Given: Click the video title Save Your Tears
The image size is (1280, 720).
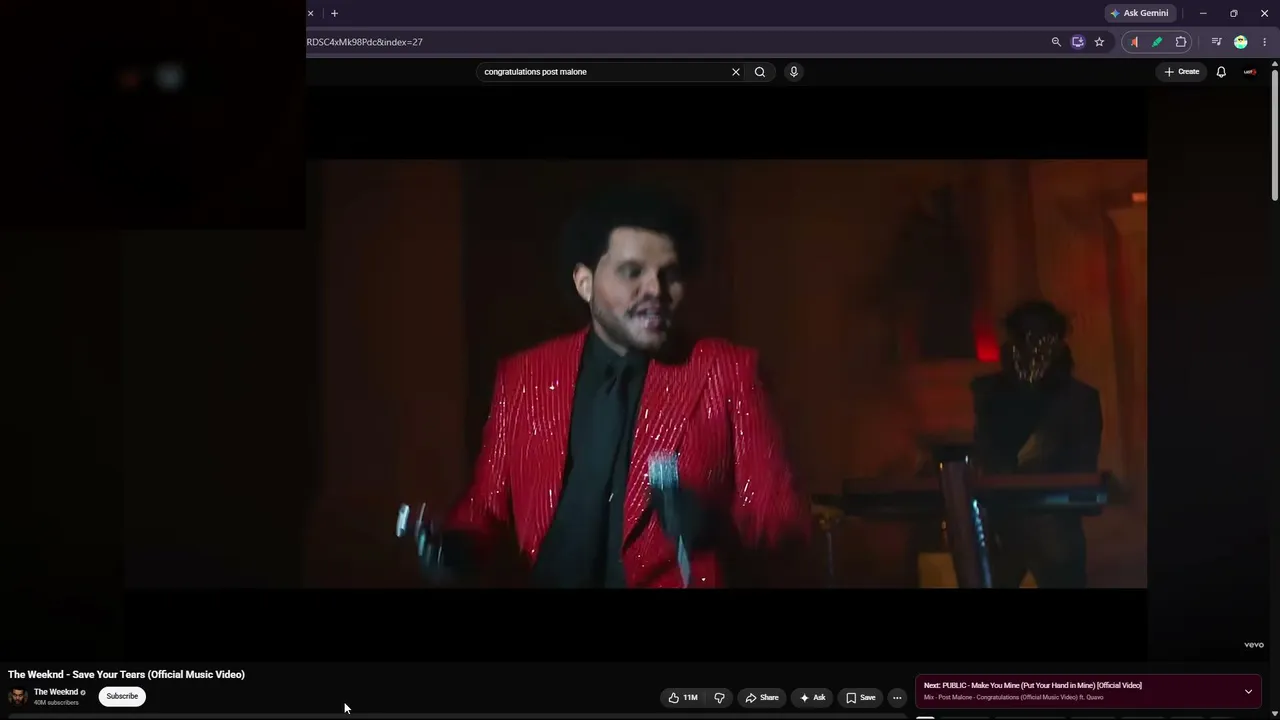Looking at the screenshot, I should (126, 675).
